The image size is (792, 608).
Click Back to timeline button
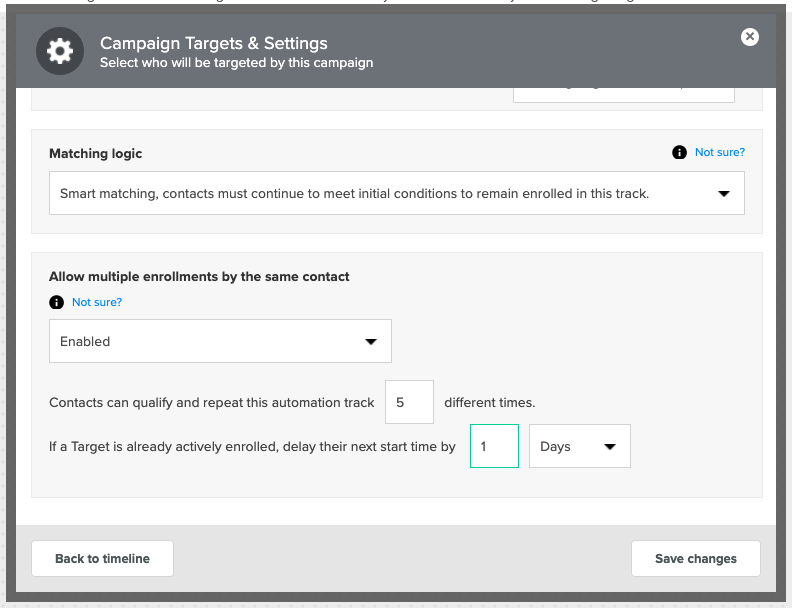pos(103,559)
